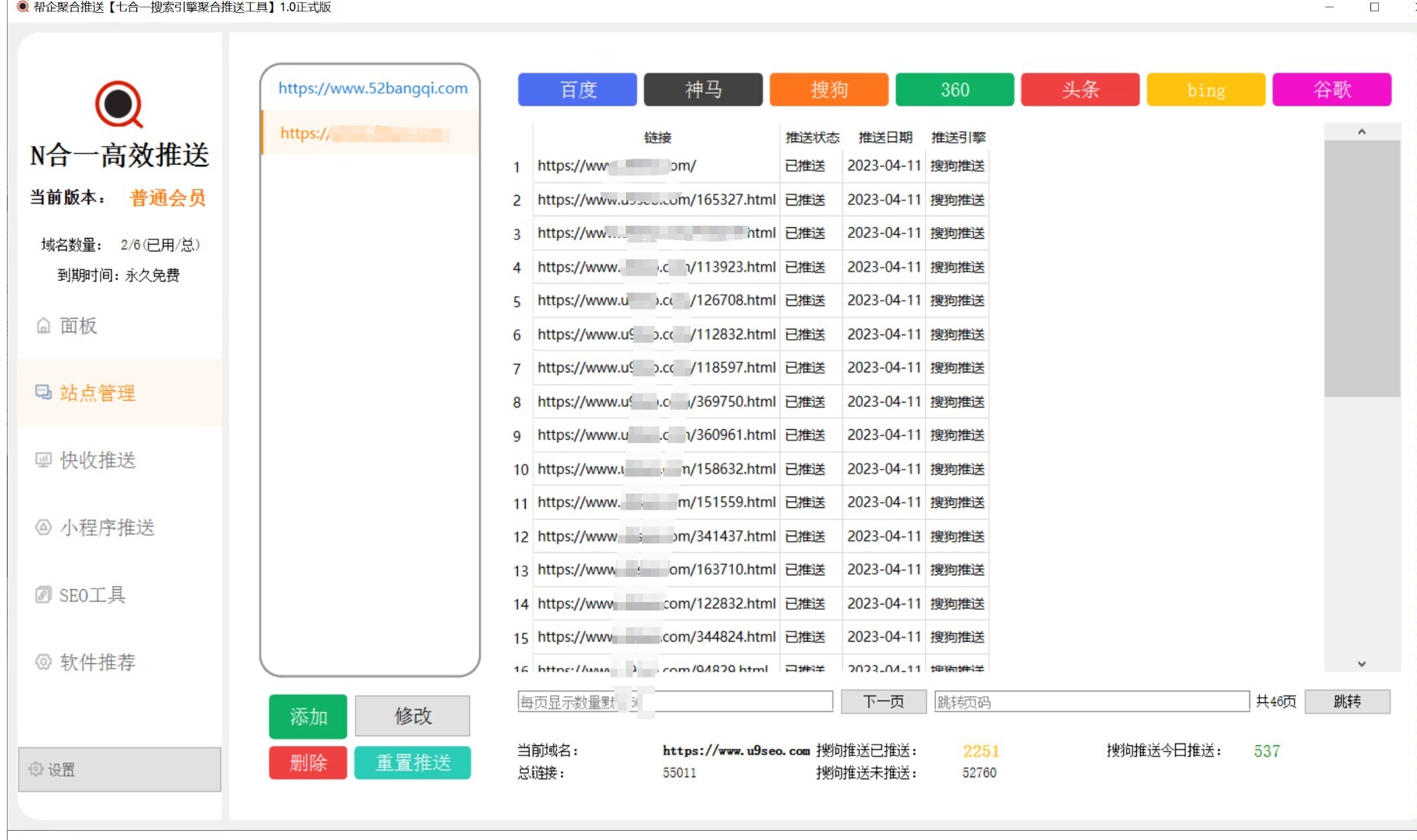Click the 站点管理 sidebar icon
1417x840 pixels.
[x=44, y=392]
